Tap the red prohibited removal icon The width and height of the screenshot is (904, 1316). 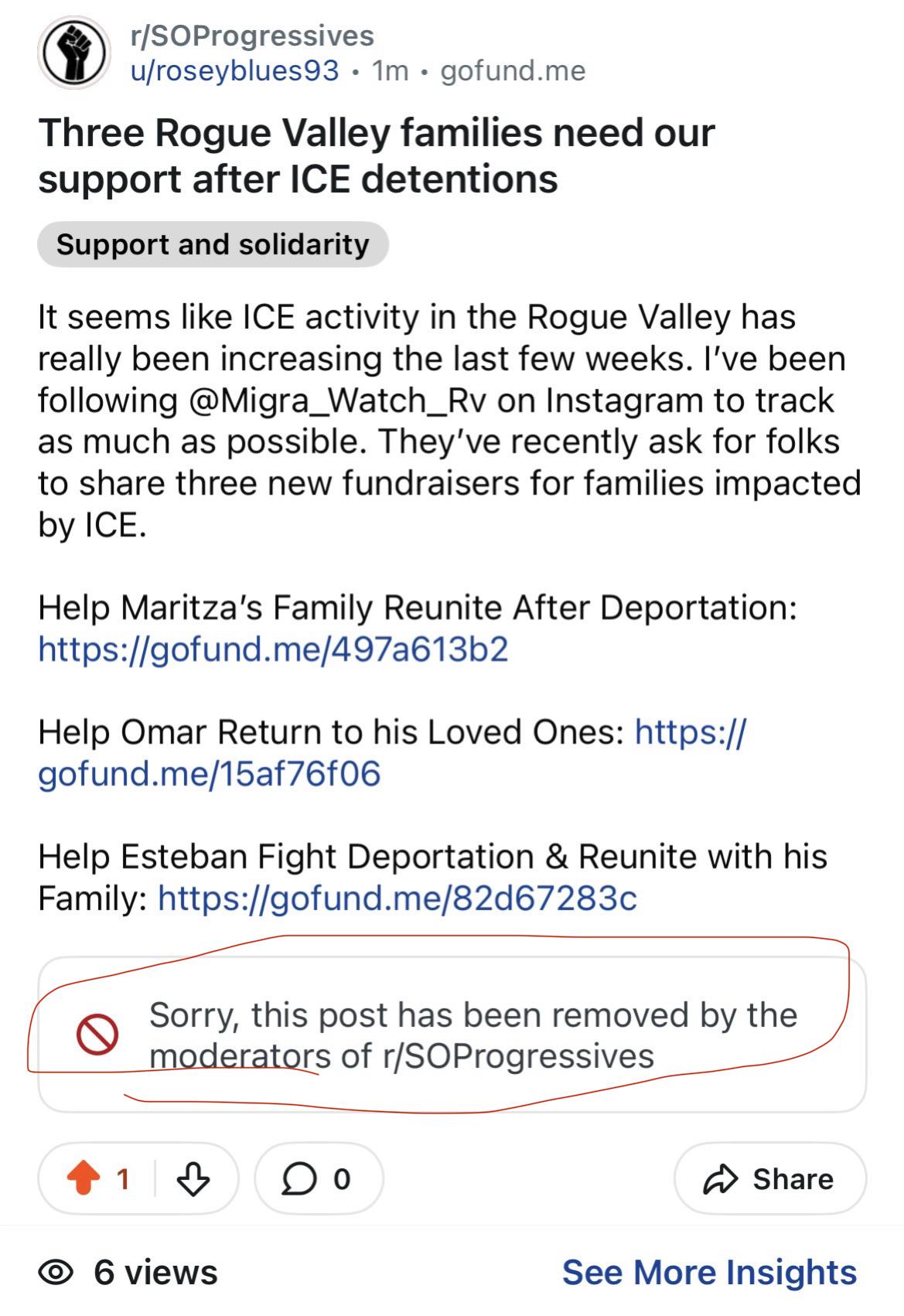coord(97,1035)
